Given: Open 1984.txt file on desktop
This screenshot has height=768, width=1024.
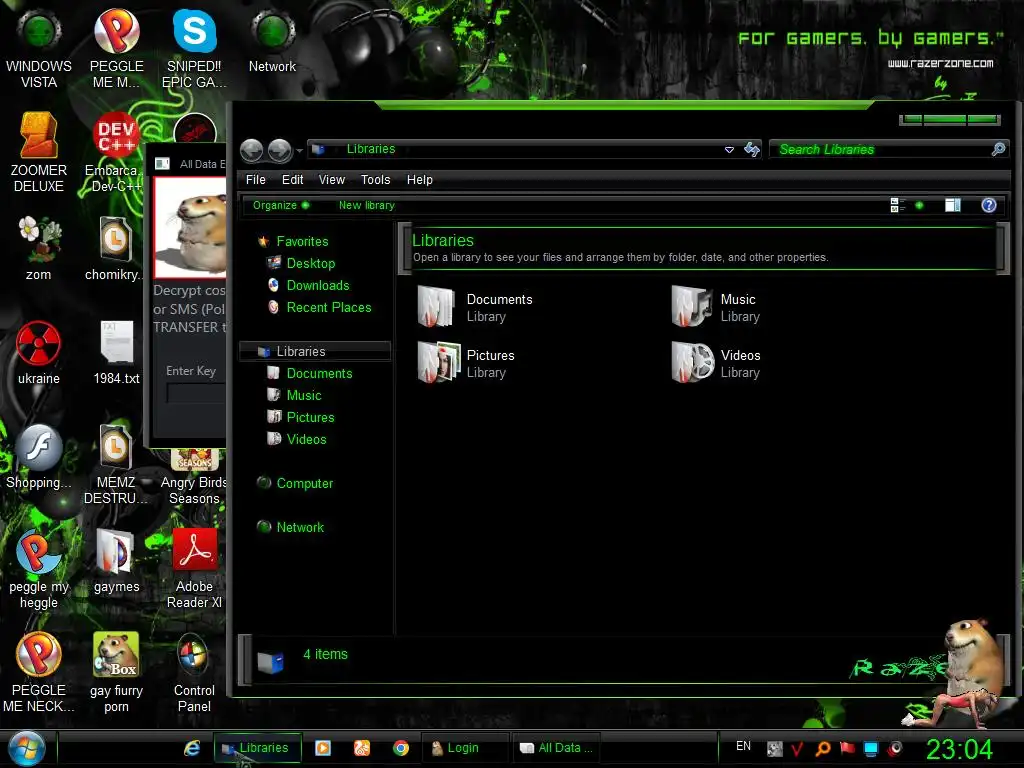Looking at the screenshot, I should click(116, 353).
